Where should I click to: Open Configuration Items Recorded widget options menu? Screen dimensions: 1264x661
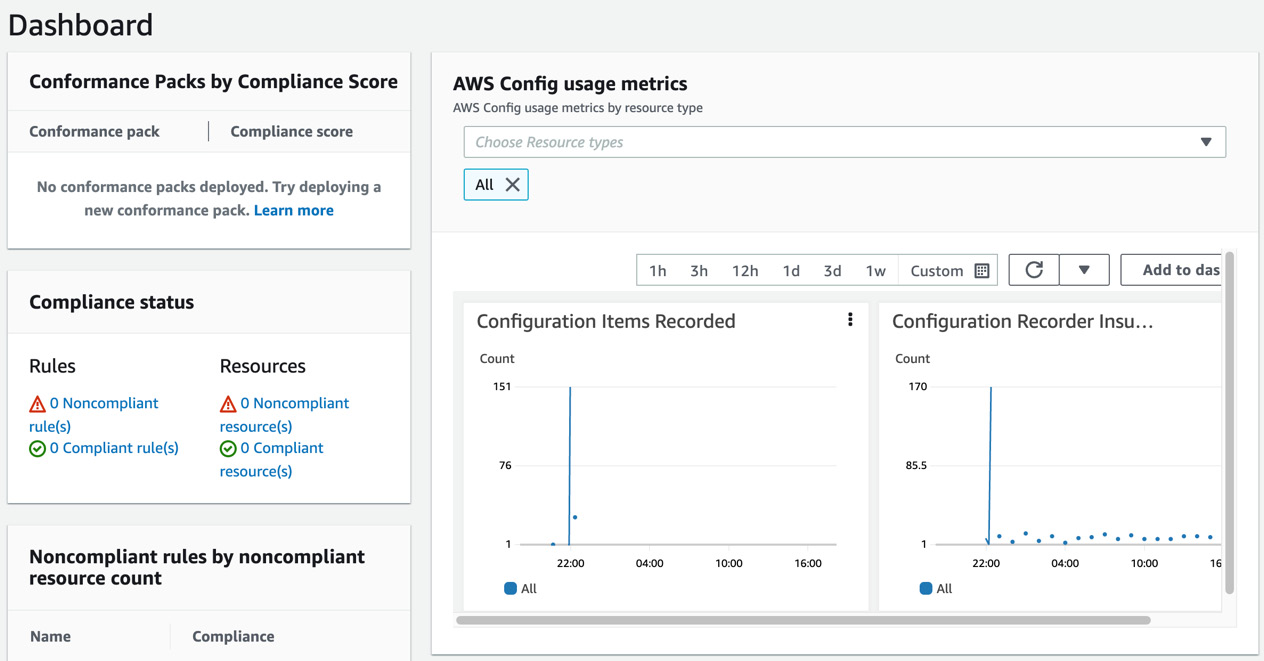coord(850,320)
